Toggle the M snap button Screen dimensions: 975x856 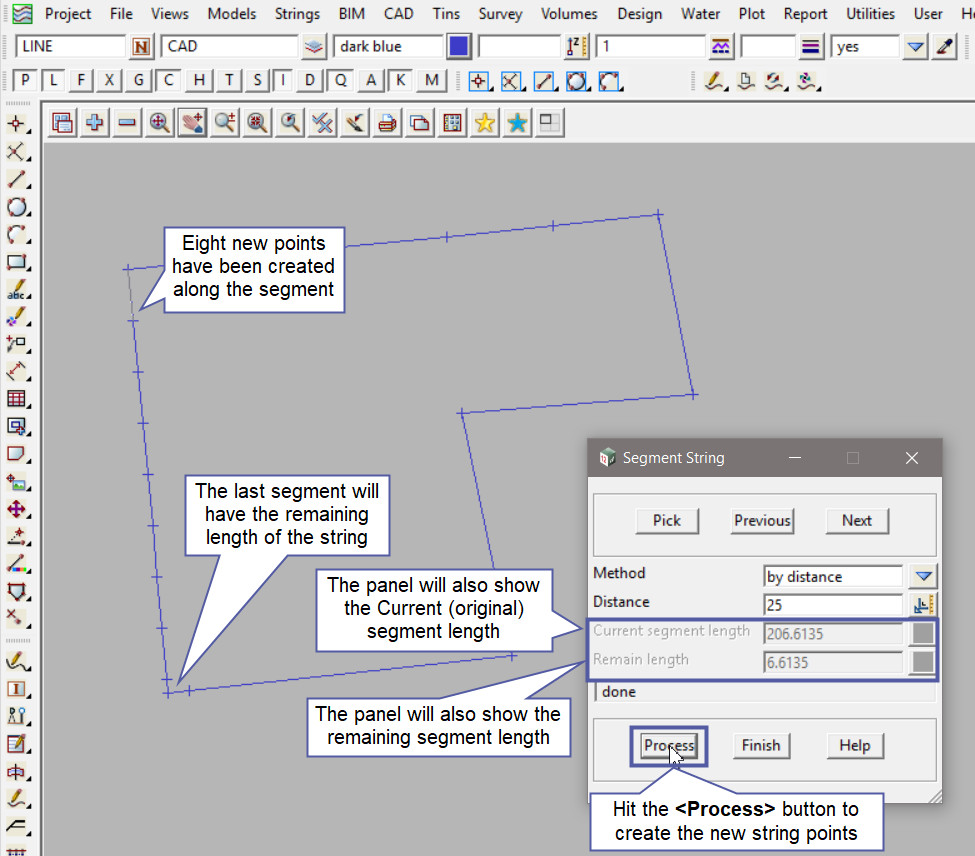tap(431, 81)
